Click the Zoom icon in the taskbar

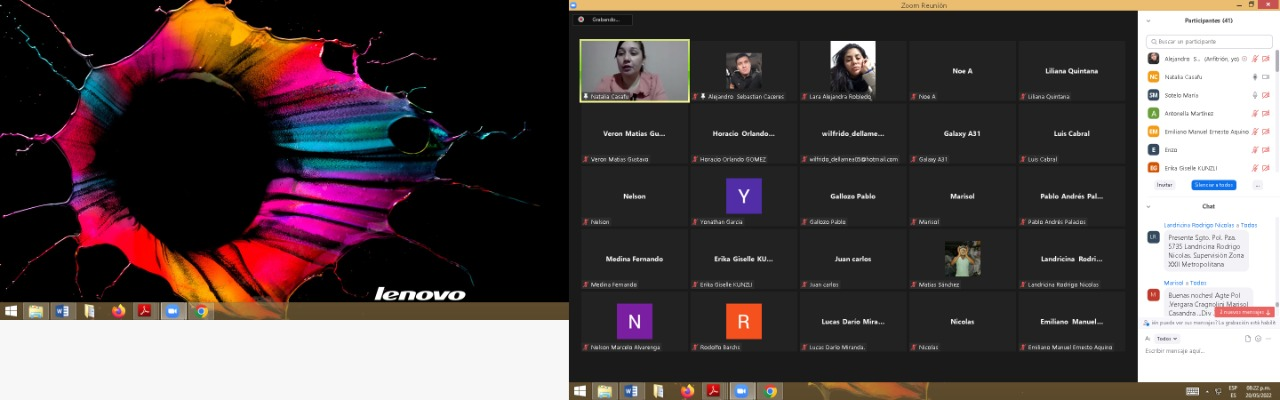(x=741, y=391)
